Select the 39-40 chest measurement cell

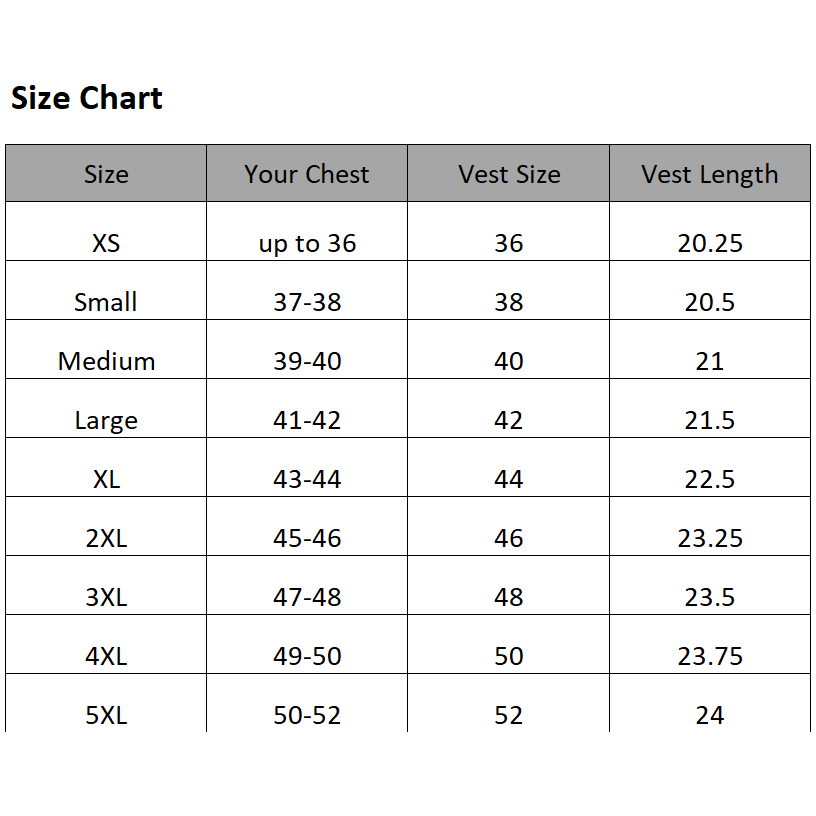307,361
